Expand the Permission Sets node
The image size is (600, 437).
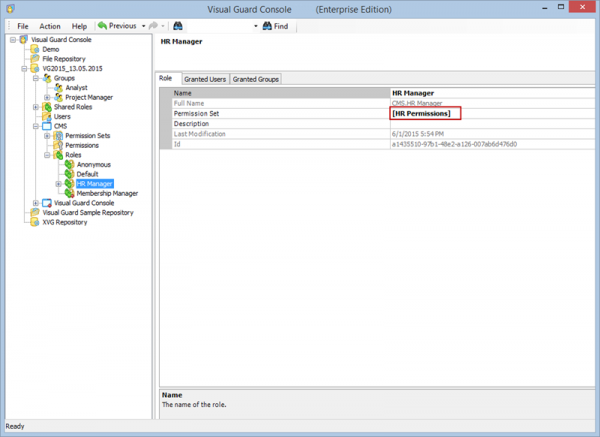(47, 135)
